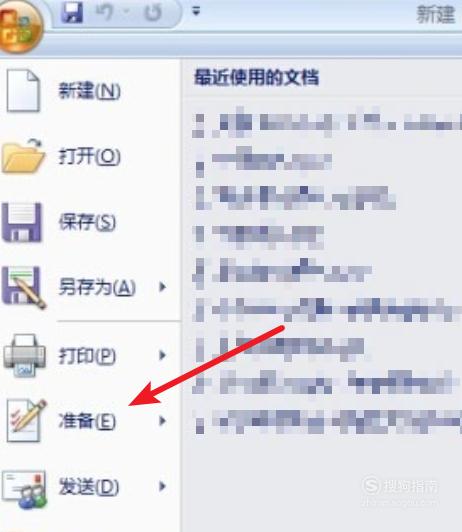Choose the 保存(S) menu entry
The image size is (462, 532).
coord(90,222)
